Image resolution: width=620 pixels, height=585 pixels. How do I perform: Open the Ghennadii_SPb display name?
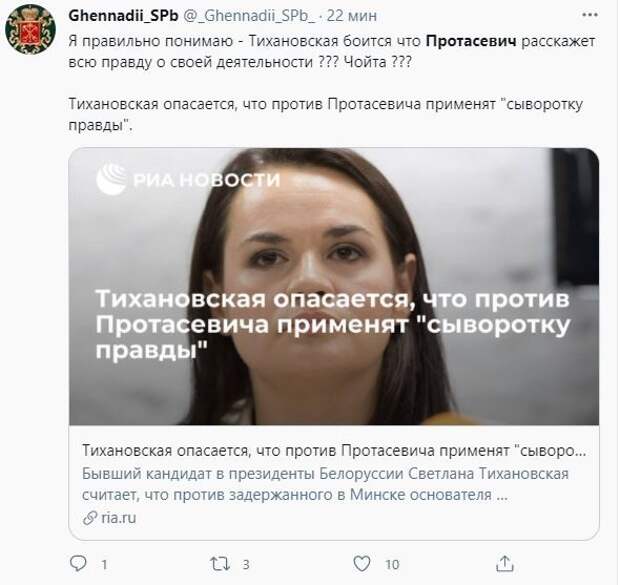click(123, 16)
